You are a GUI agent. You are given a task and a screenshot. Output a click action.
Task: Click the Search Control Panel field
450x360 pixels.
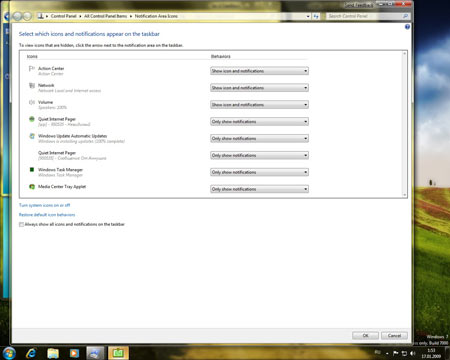coord(364,16)
